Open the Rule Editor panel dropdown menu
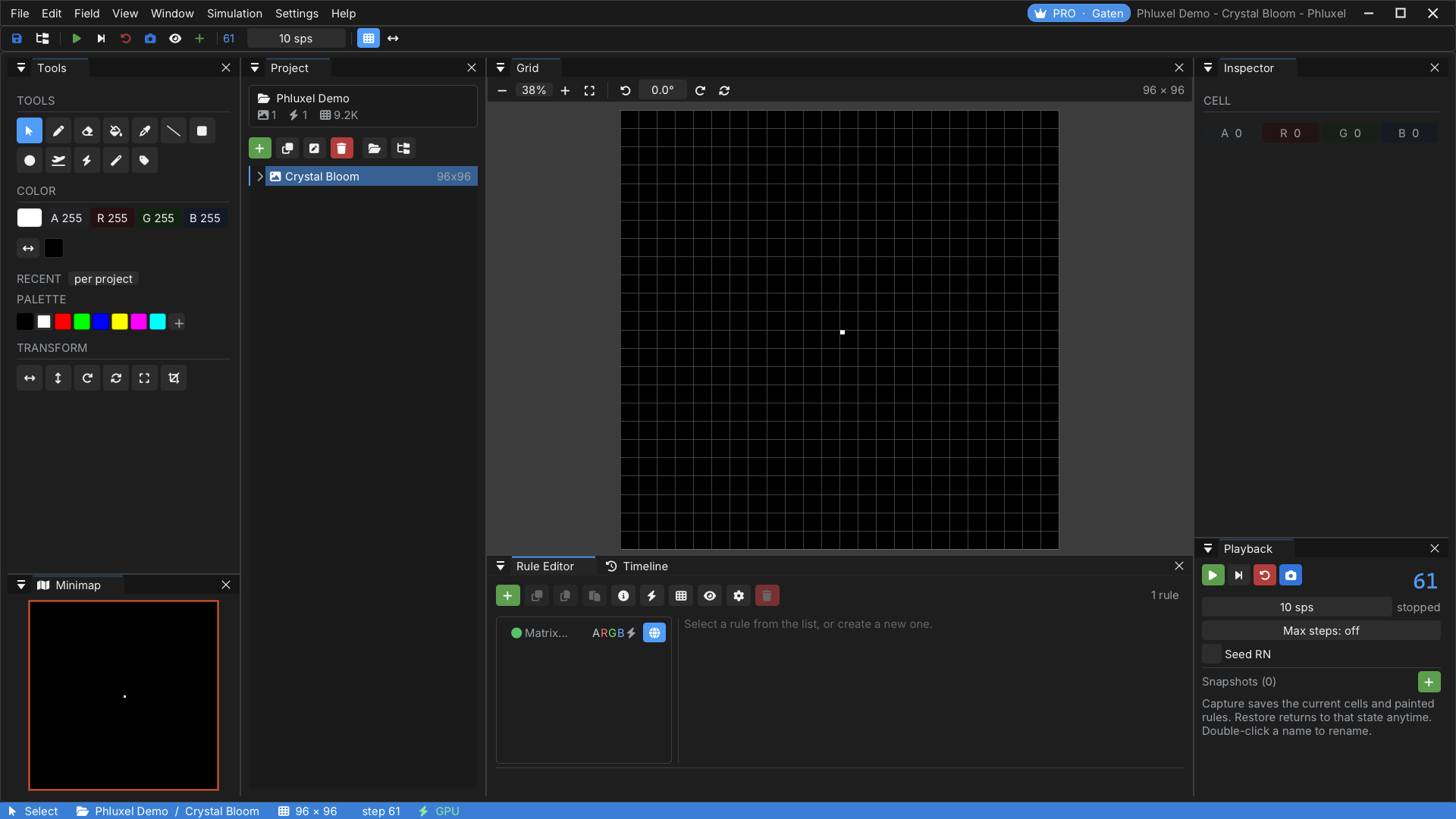 point(500,566)
